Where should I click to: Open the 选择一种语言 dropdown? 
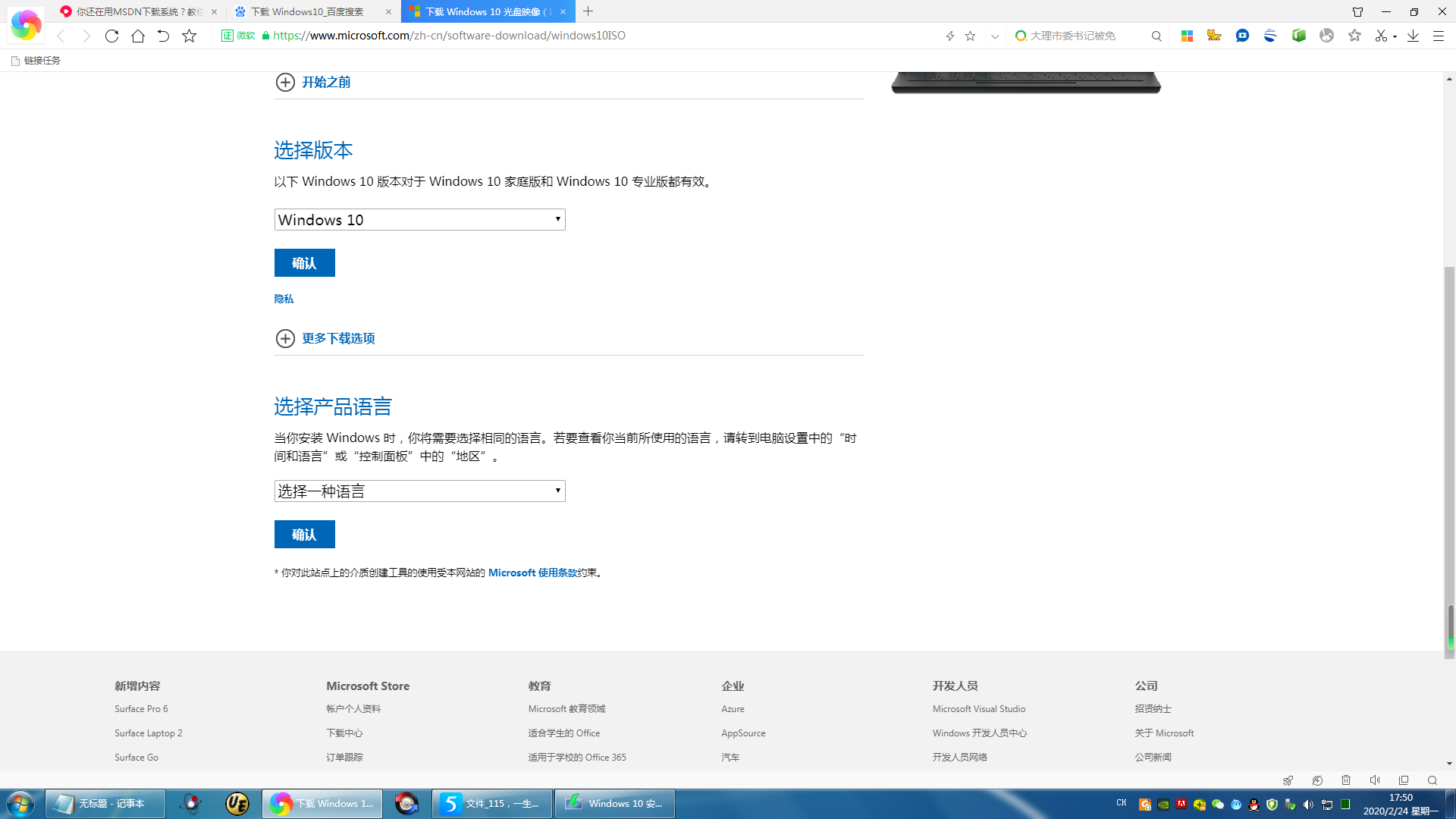(x=419, y=491)
